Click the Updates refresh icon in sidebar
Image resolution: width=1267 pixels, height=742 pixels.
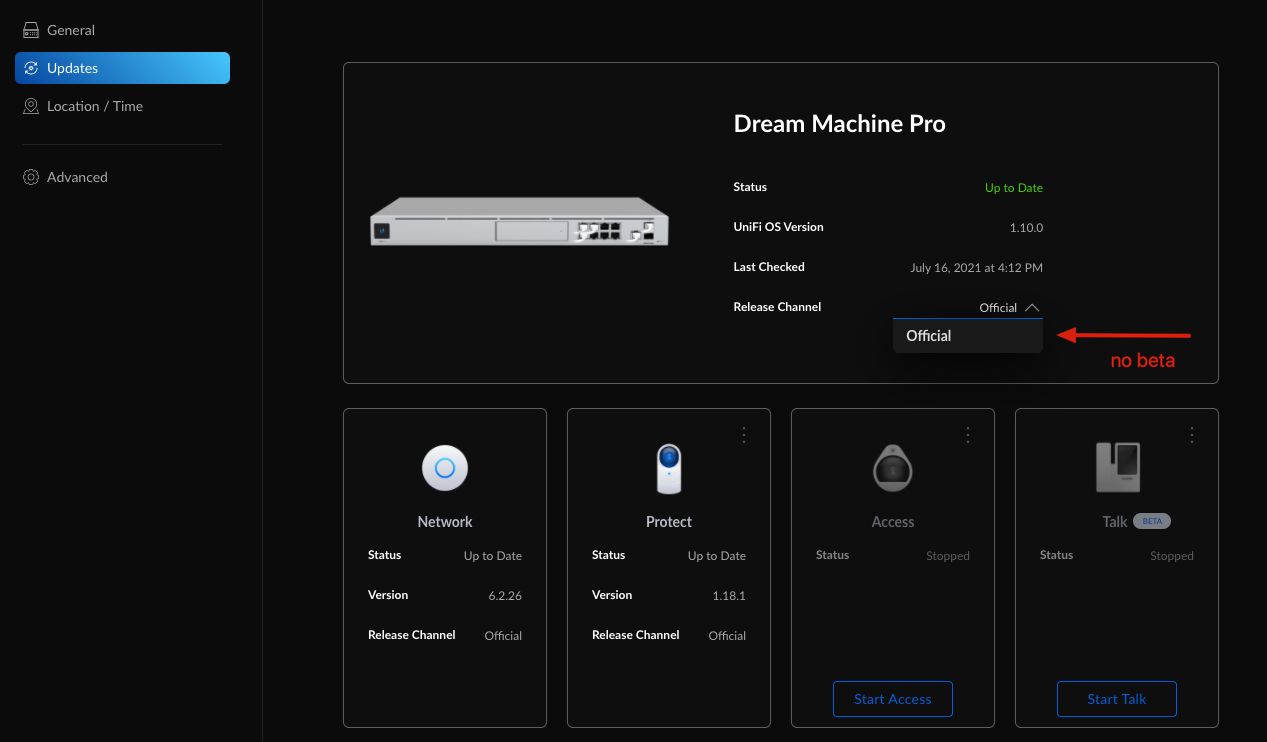click(31, 68)
